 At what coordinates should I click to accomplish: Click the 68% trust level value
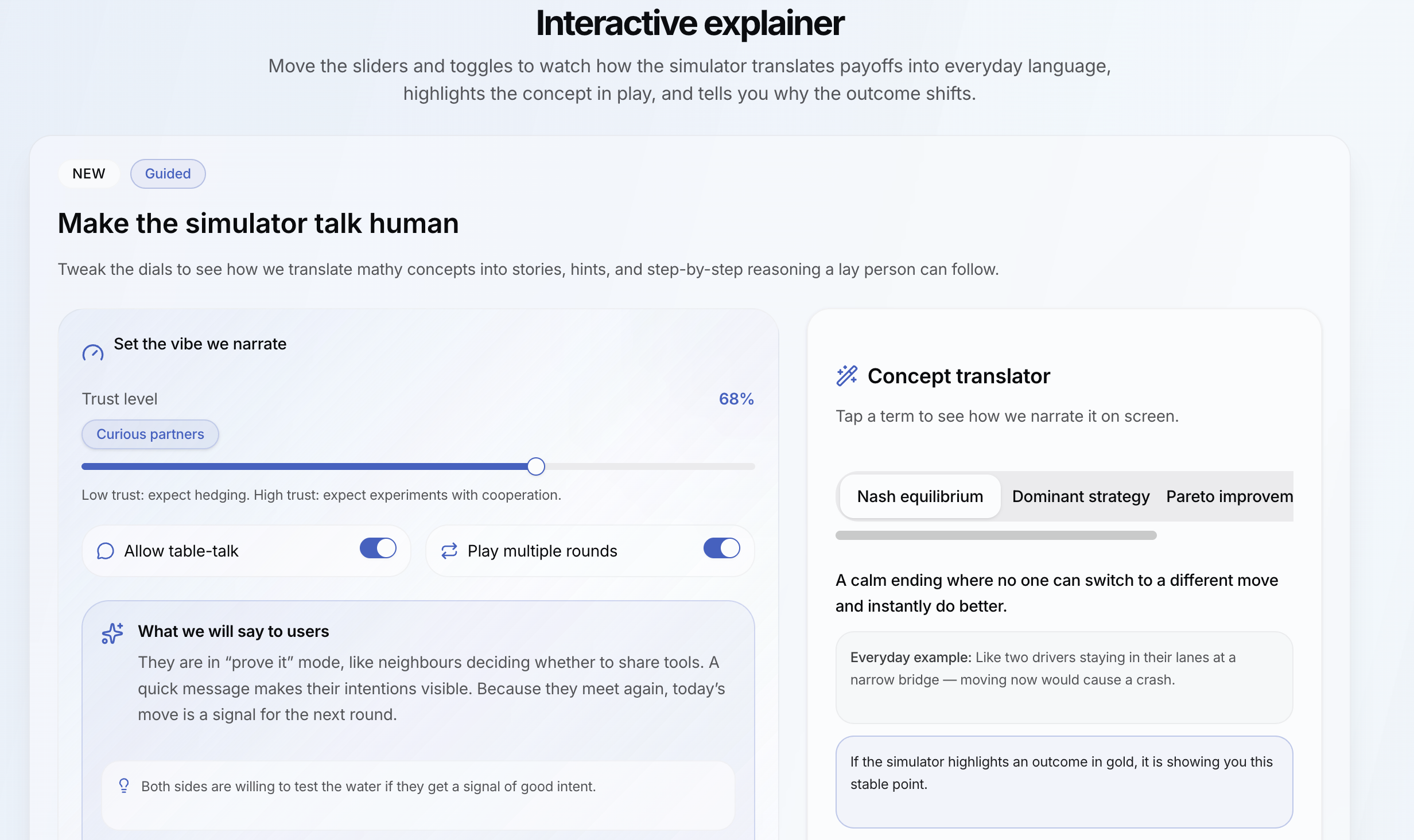[736, 399]
